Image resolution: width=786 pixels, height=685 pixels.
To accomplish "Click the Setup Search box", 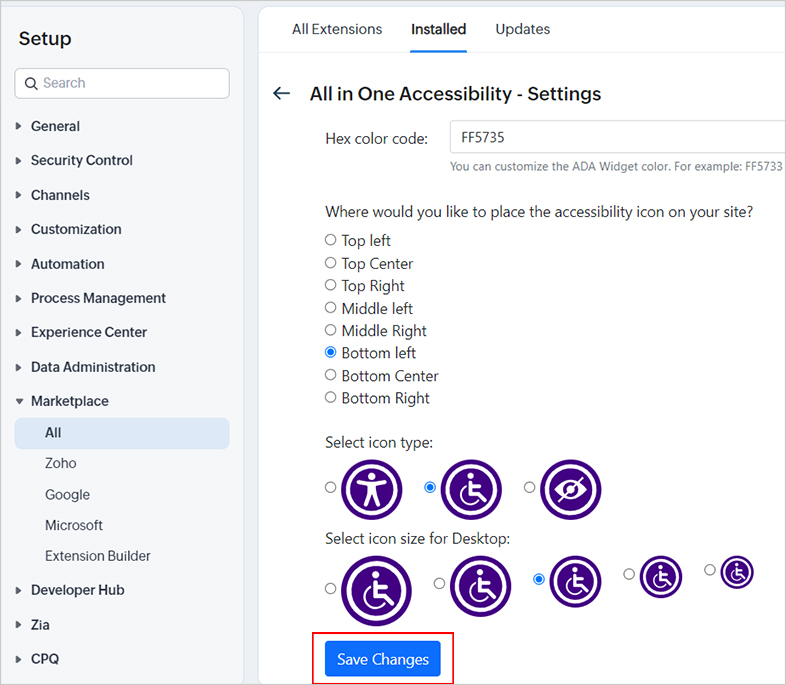I will (122, 83).
